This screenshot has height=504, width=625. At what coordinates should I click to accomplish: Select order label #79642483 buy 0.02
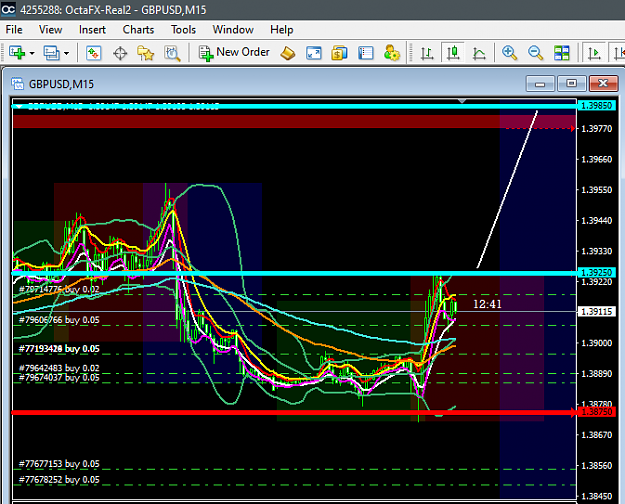[x=59, y=368]
